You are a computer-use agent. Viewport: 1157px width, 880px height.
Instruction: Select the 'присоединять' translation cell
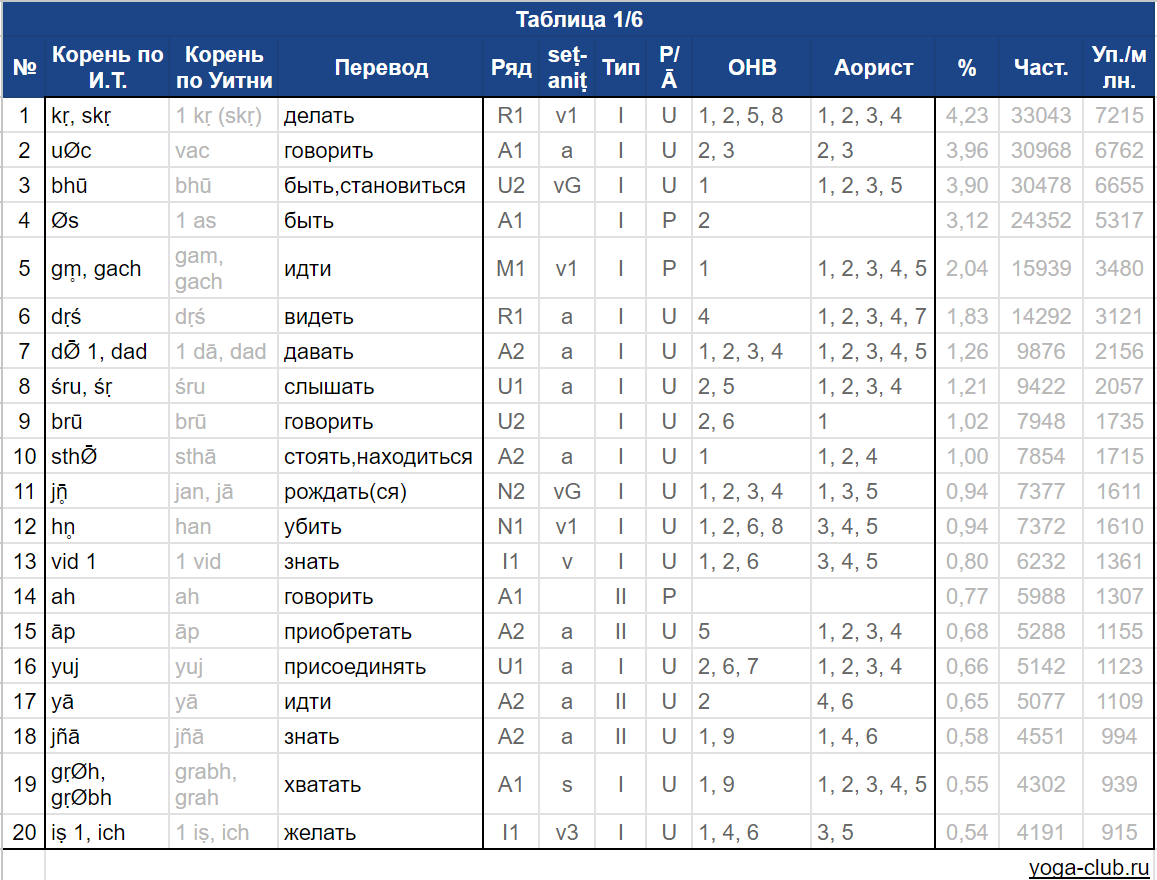click(x=381, y=667)
